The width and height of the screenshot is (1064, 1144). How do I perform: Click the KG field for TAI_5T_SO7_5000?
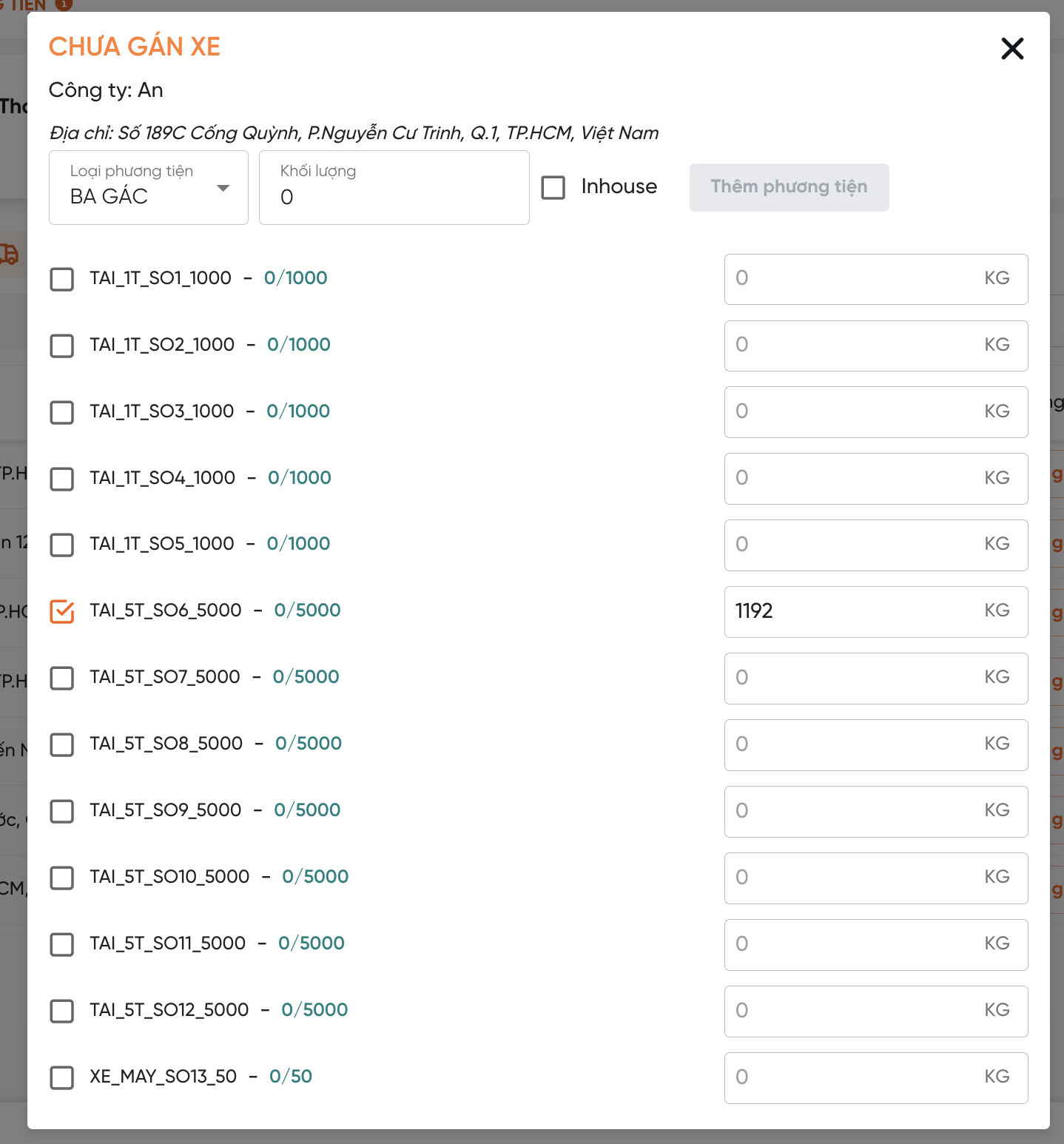(x=876, y=679)
